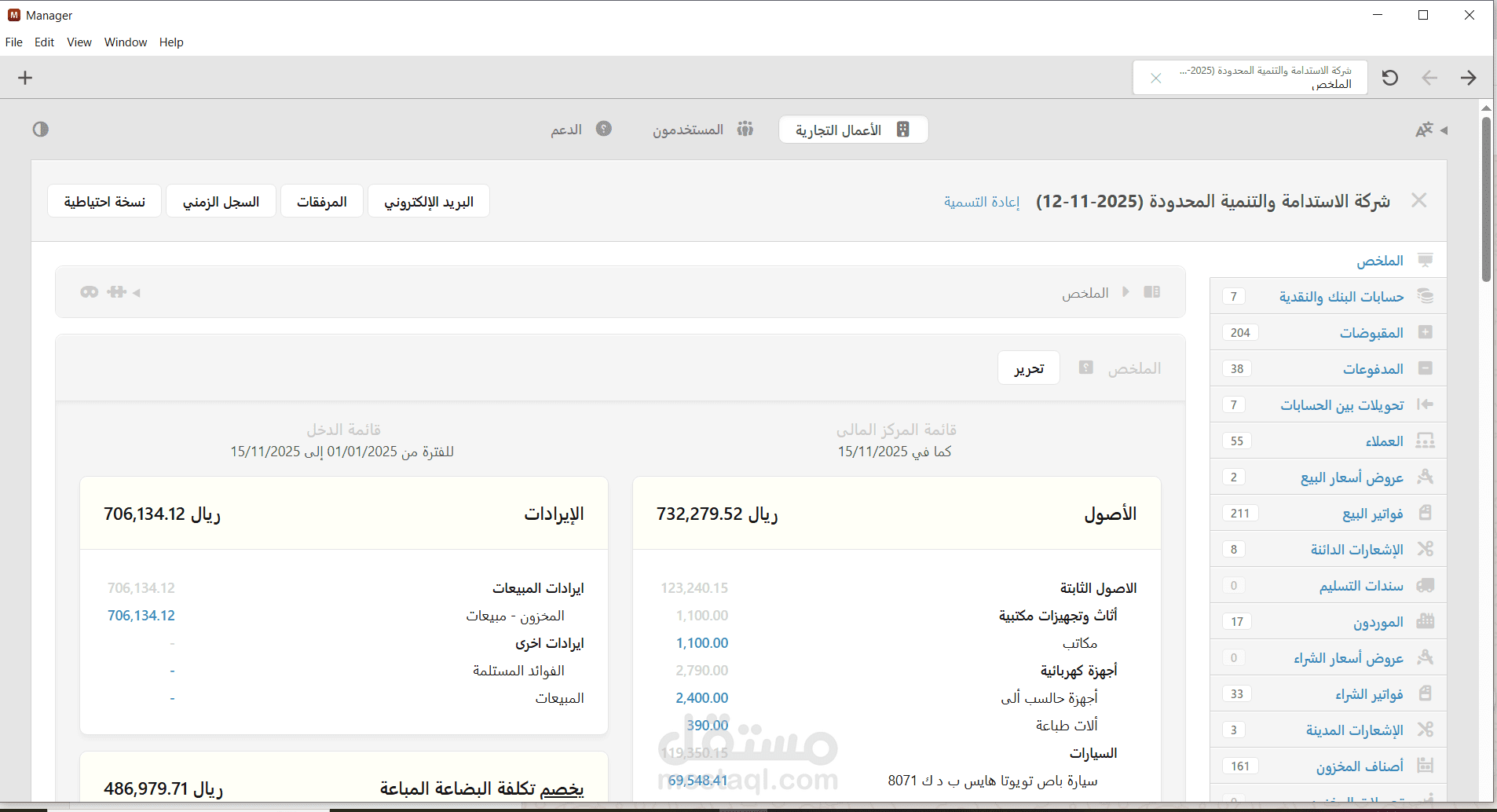Click the 2,400.00 أجهزة حاسب amount
The width and height of the screenshot is (1497, 812).
click(702, 698)
